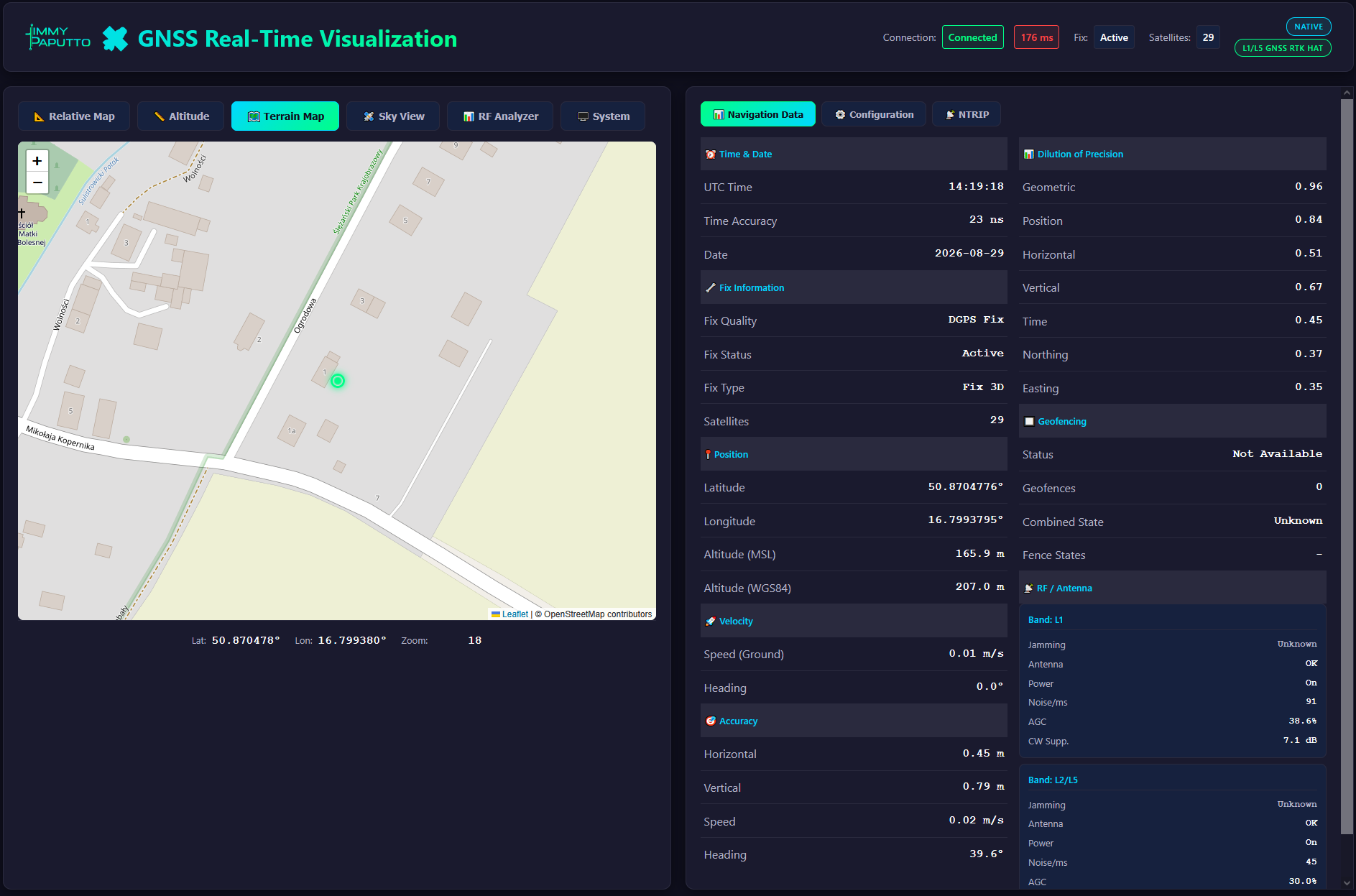Open the Sky View tab
This screenshot has width=1356, height=896.
(x=393, y=116)
